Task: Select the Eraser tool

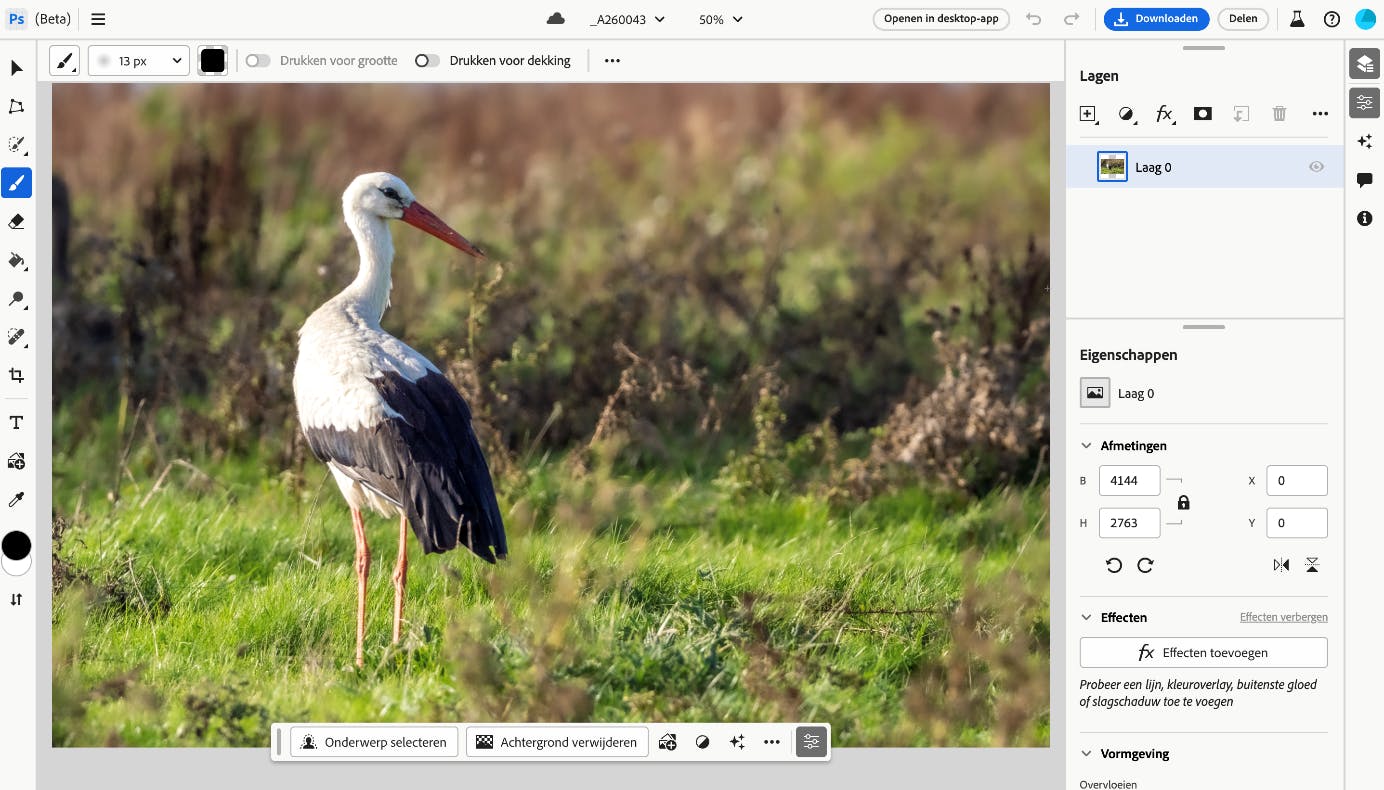Action: [x=16, y=221]
